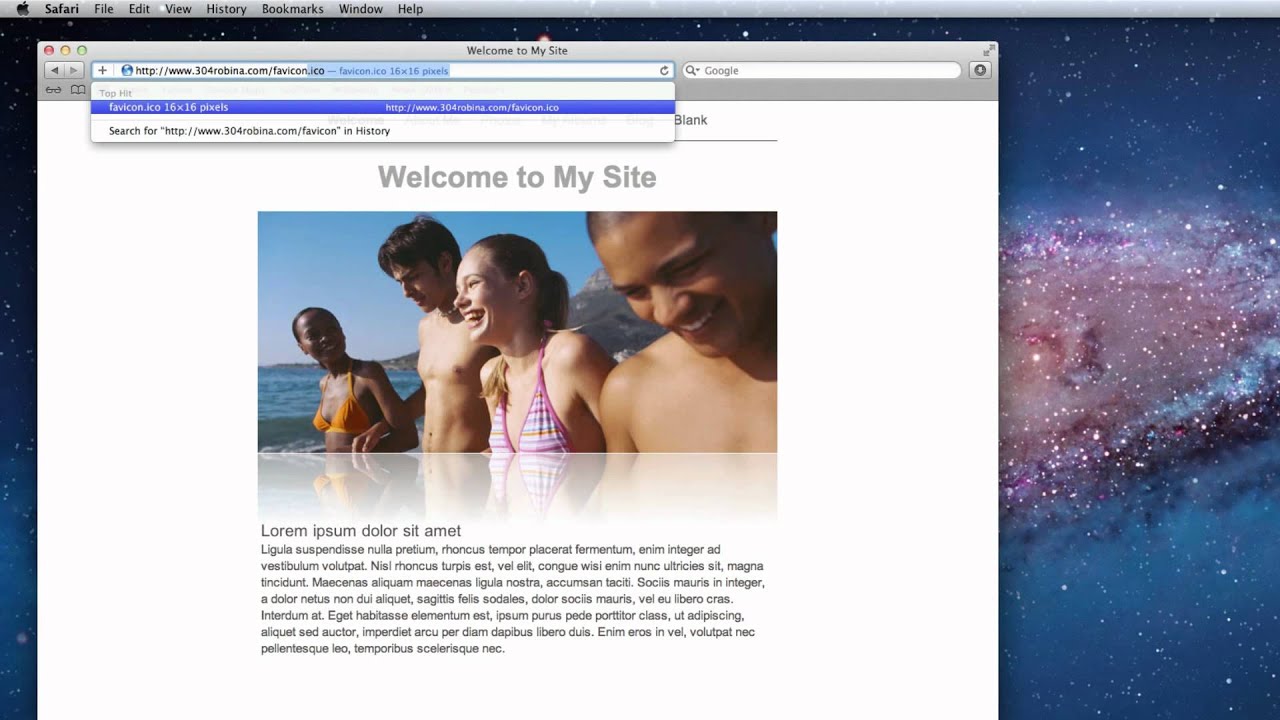Image resolution: width=1280 pixels, height=720 pixels.
Task: Open the Window menu
Action: click(x=360, y=9)
